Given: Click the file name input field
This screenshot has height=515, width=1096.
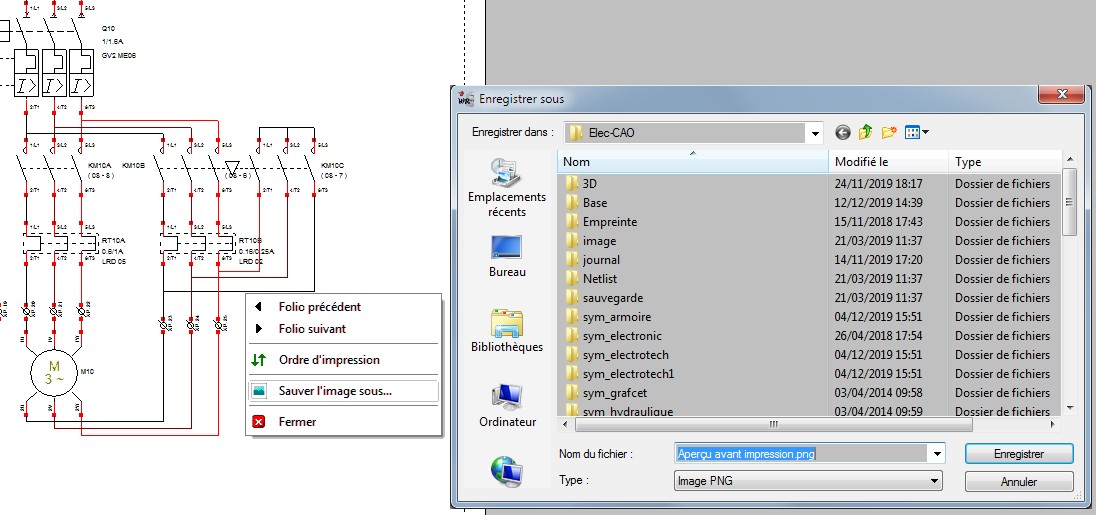Looking at the screenshot, I should [800, 454].
